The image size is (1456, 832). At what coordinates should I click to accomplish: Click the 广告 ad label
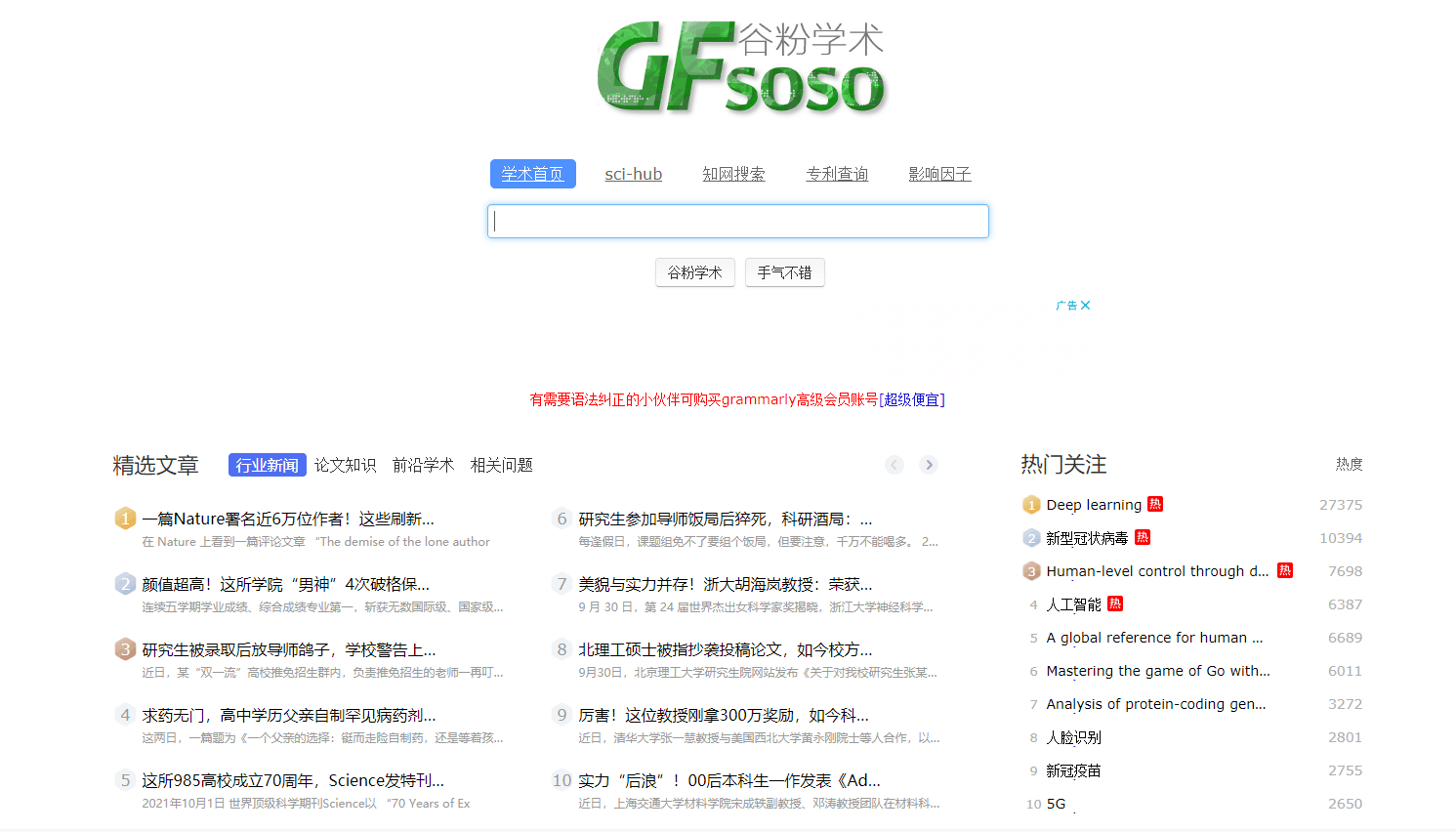pyautogui.click(x=1066, y=306)
